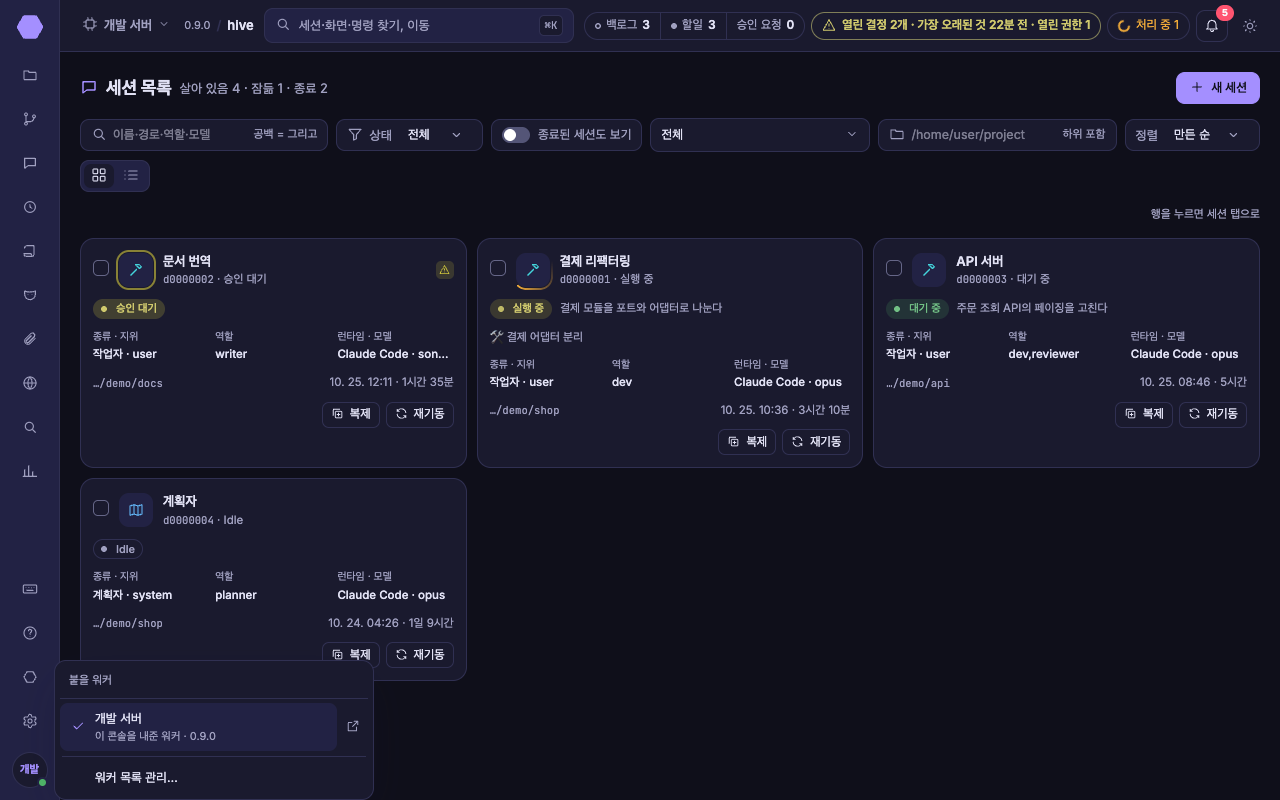1280x800 pixels.
Task: Focus the 이름·경로·역할·모델 filter field
Action: pos(204,135)
